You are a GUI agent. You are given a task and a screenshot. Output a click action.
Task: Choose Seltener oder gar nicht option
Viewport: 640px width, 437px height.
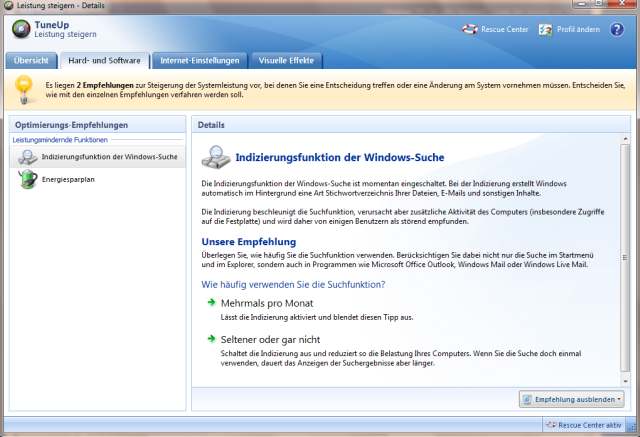(270, 339)
